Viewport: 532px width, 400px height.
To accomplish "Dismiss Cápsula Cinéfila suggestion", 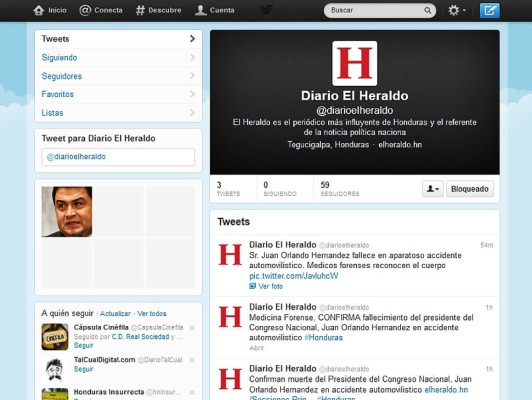I will 192,328.
